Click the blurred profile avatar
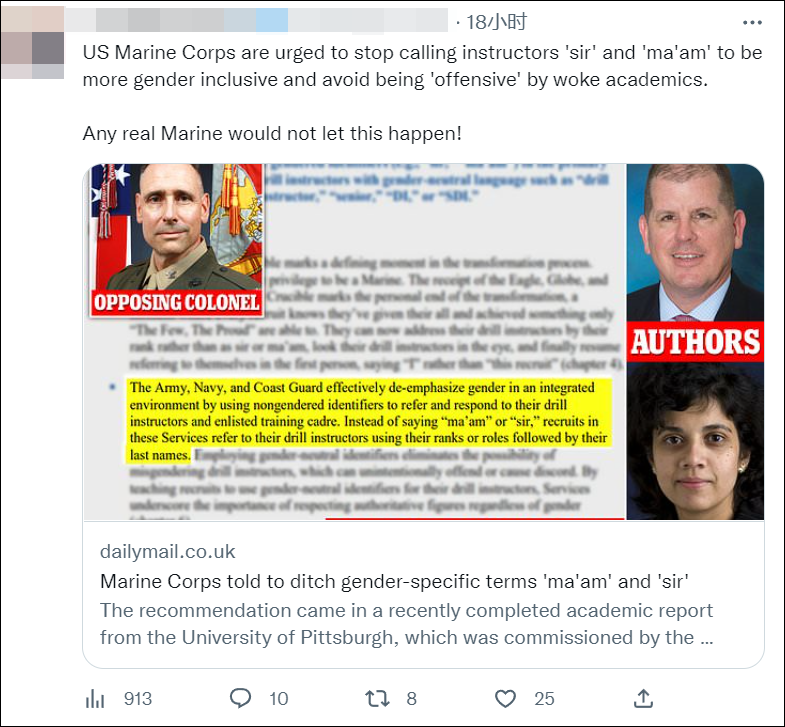The height and width of the screenshot is (727, 785). point(33,43)
